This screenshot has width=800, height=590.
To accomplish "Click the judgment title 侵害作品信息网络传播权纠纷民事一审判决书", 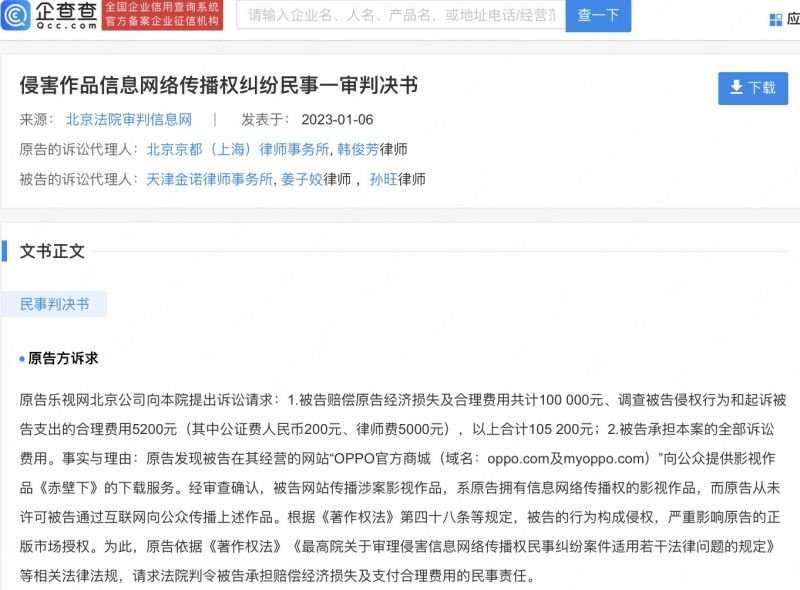I will [x=219, y=85].
